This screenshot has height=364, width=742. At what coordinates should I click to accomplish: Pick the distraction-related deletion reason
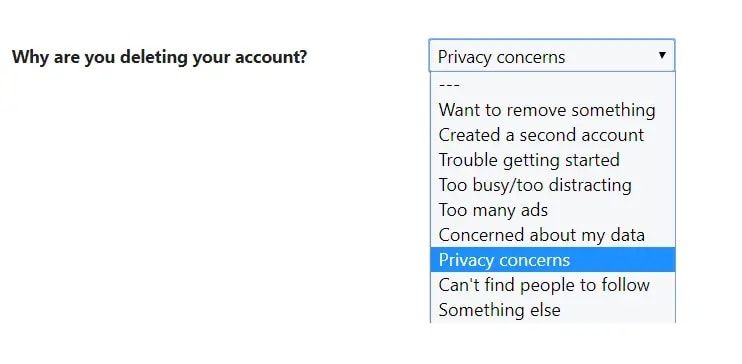(553, 185)
